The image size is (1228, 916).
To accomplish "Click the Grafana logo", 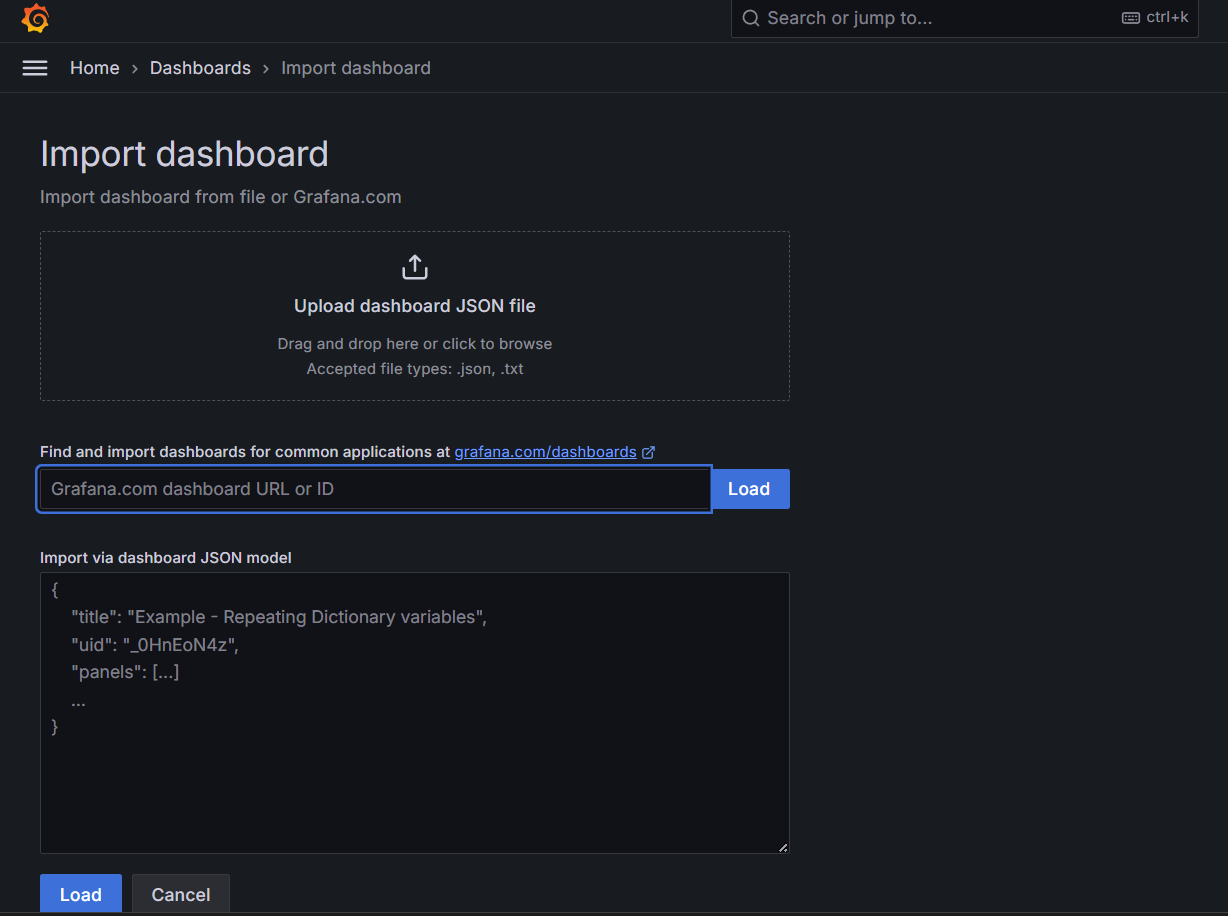I will click(x=35, y=18).
